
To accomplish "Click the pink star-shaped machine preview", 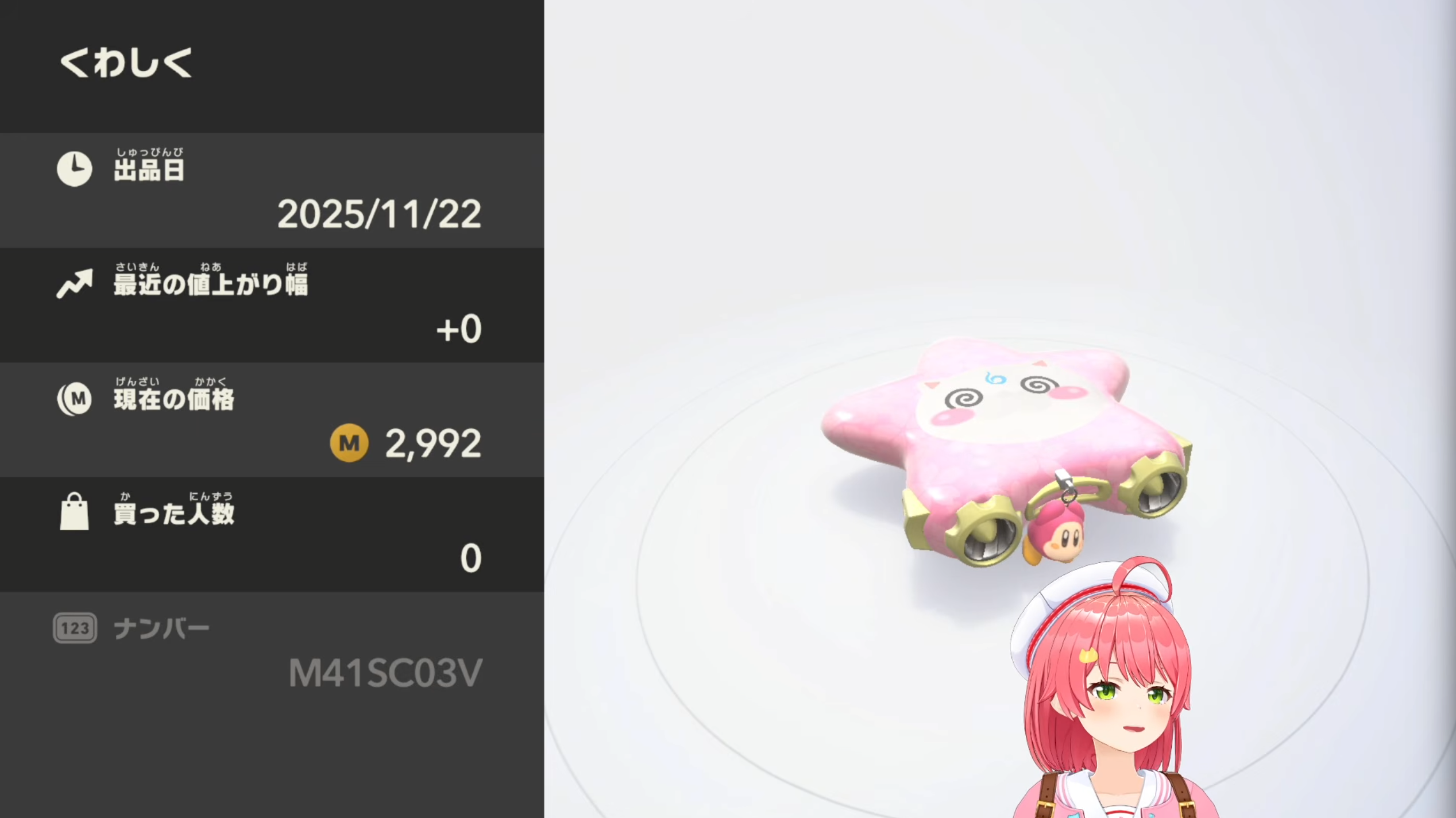I will tap(1005, 451).
